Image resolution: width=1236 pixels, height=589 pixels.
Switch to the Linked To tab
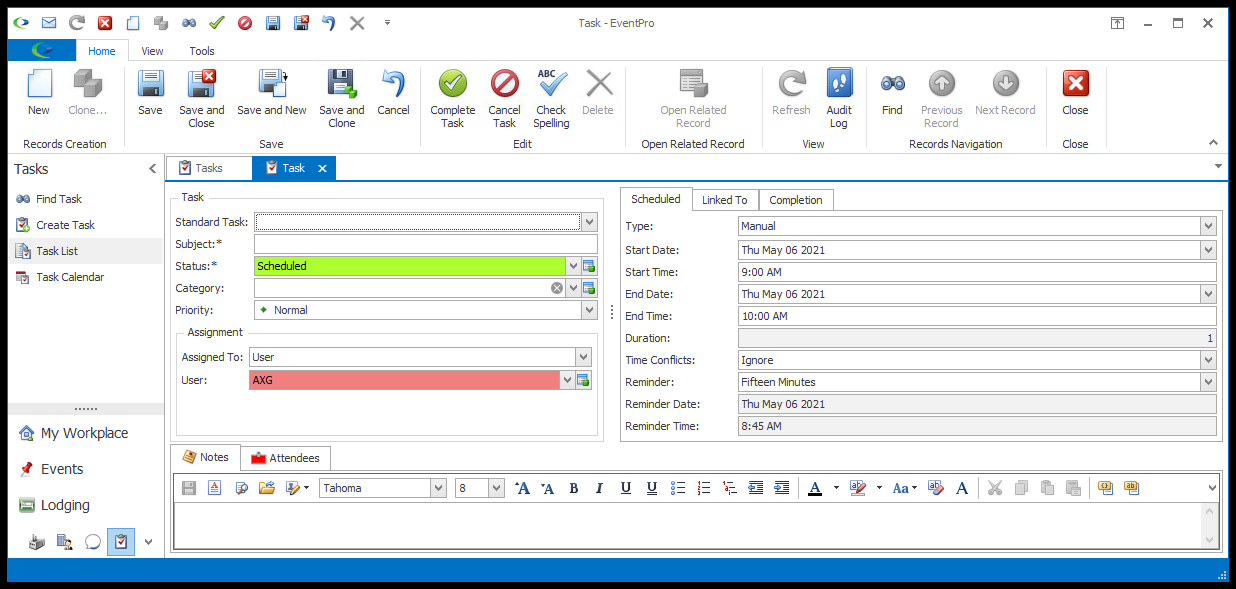(725, 200)
